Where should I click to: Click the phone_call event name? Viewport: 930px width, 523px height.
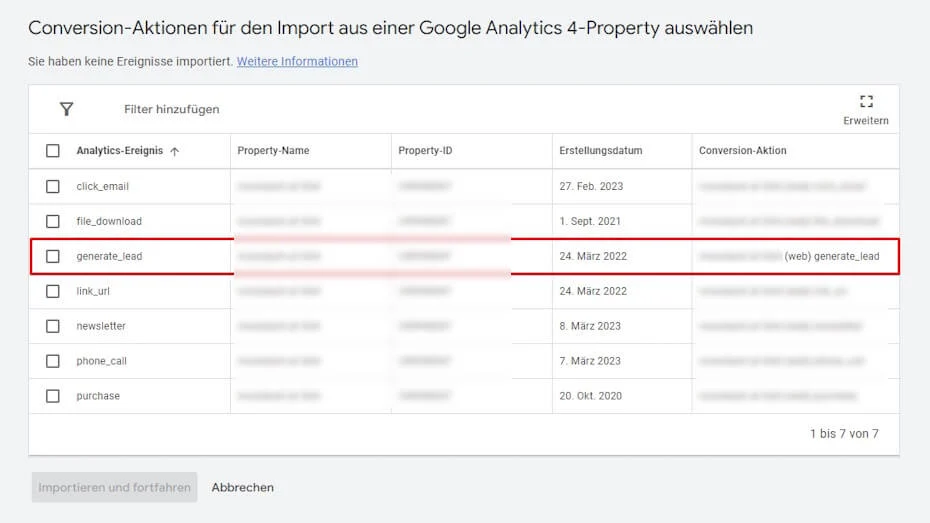(101, 361)
